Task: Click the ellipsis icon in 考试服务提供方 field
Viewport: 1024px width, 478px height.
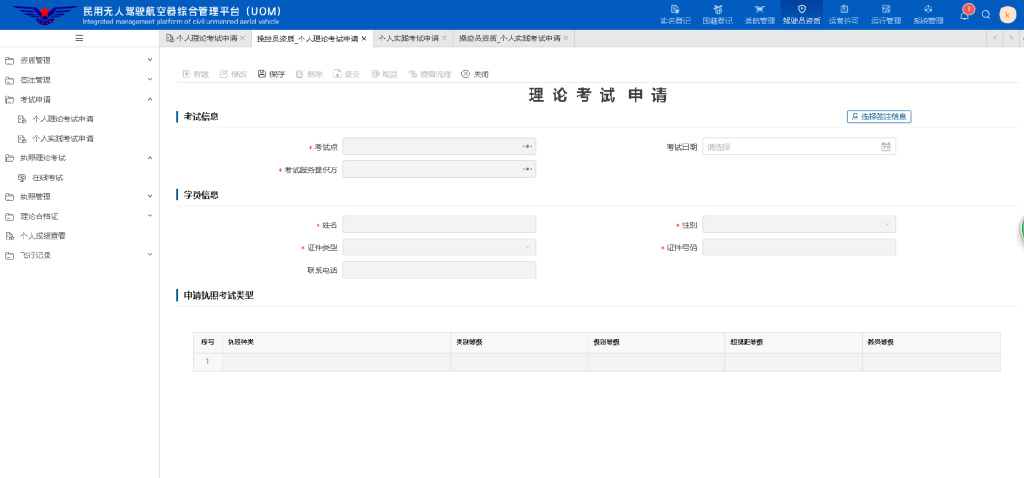Action: click(x=528, y=170)
